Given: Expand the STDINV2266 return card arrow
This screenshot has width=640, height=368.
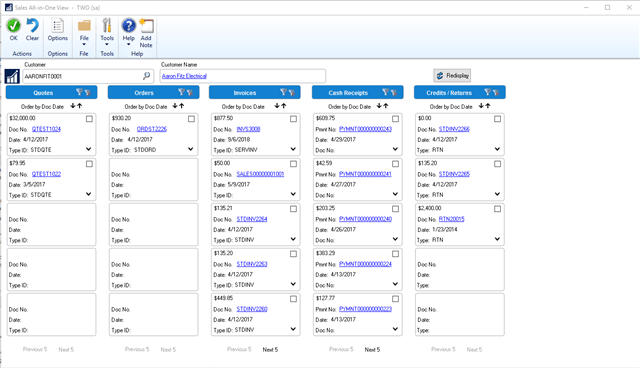Looking at the screenshot, I should (x=497, y=149).
